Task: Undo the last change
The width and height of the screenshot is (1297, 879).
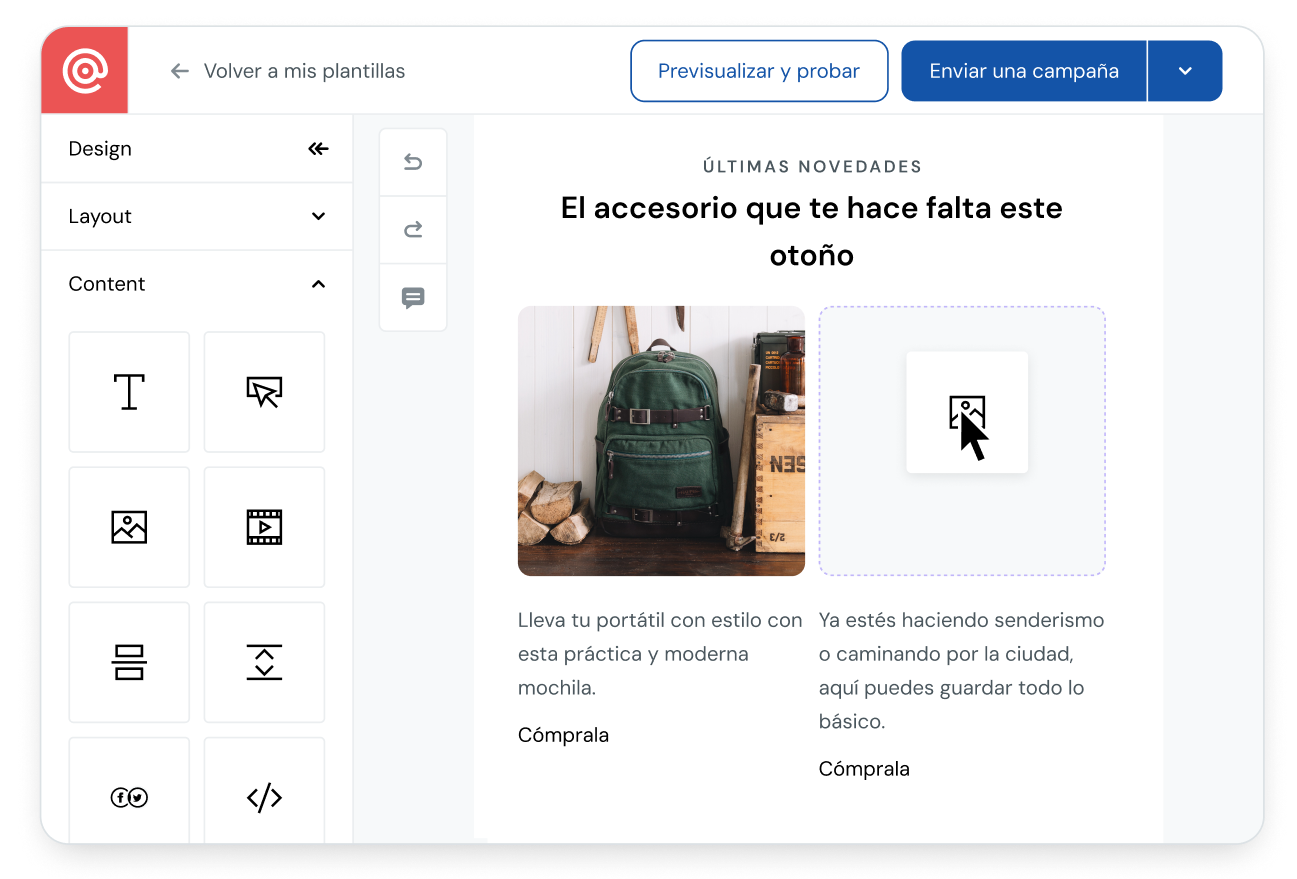Action: (x=413, y=162)
